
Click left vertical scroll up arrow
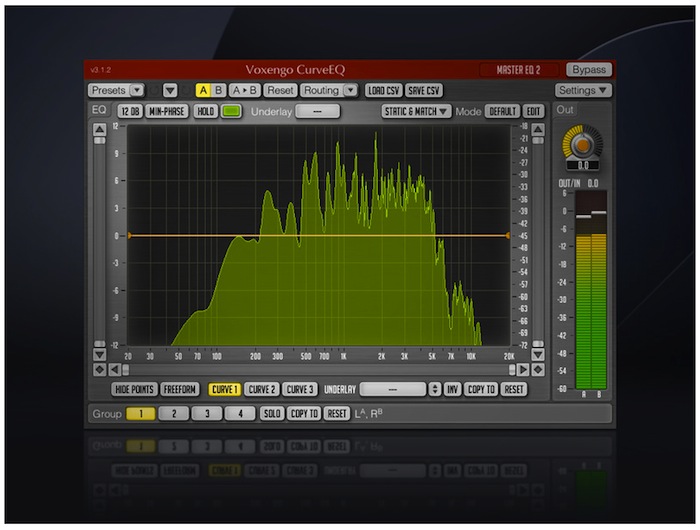click(100, 129)
